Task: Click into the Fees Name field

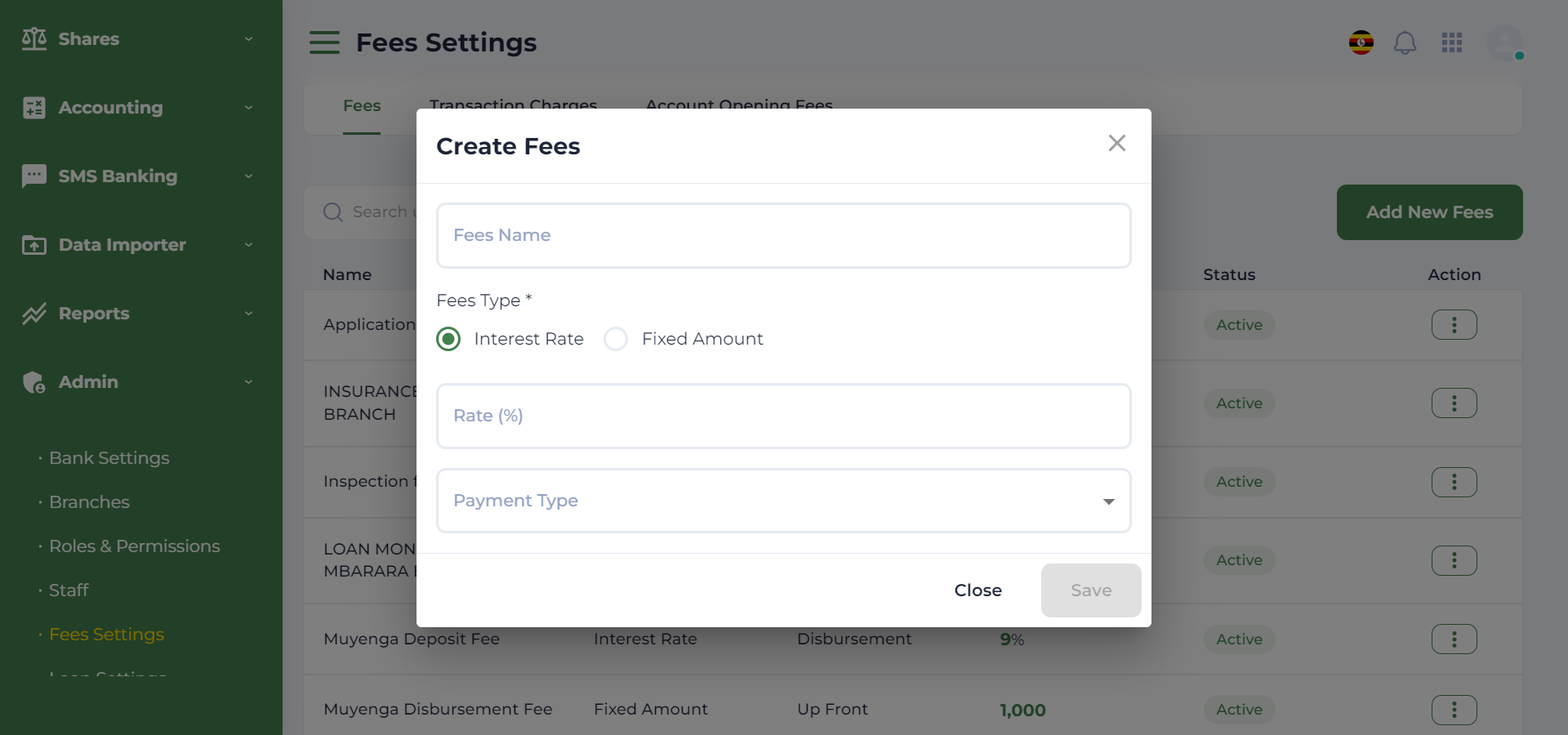Action: coord(783,236)
